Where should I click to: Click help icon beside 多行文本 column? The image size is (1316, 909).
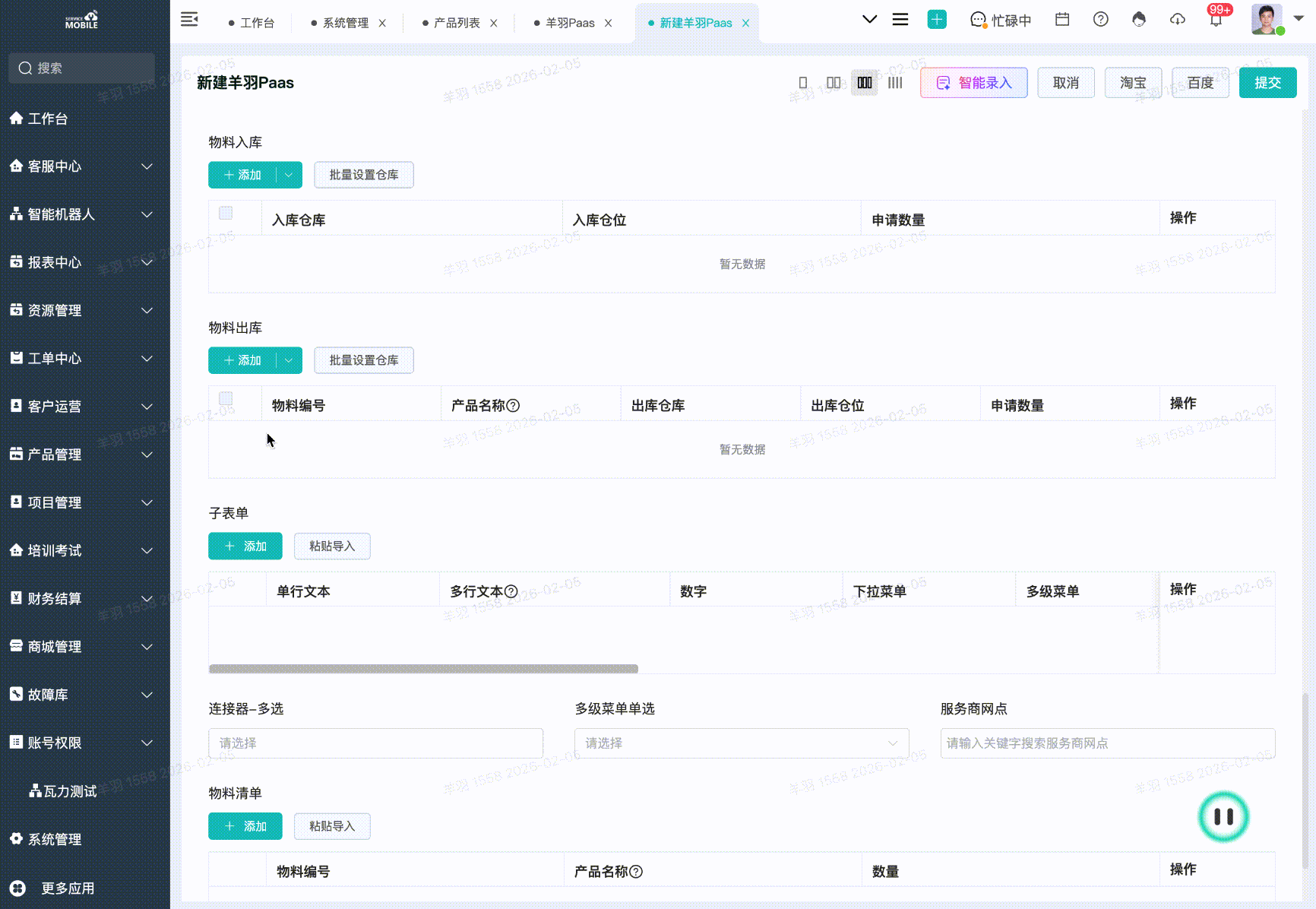coord(511,591)
